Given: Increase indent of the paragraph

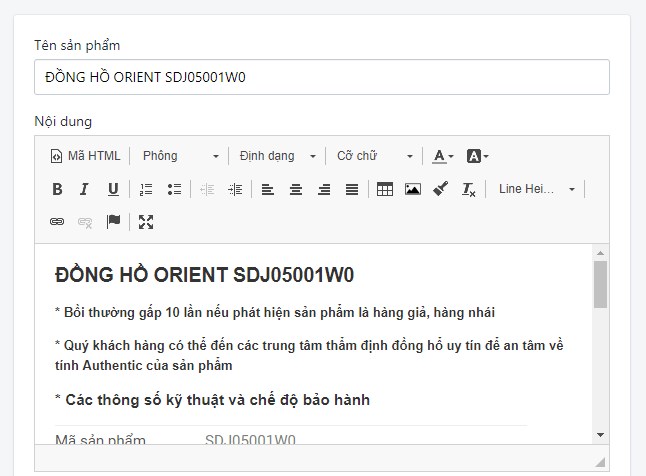Looking at the screenshot, I should coord(235,189).
